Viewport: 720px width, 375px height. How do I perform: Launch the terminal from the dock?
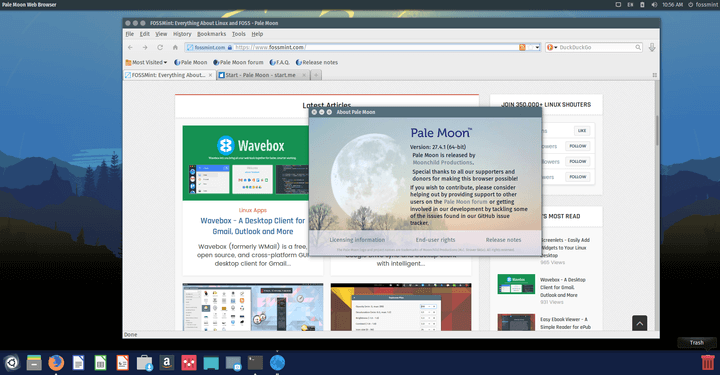pyautogui.click(x=255, y=363)
